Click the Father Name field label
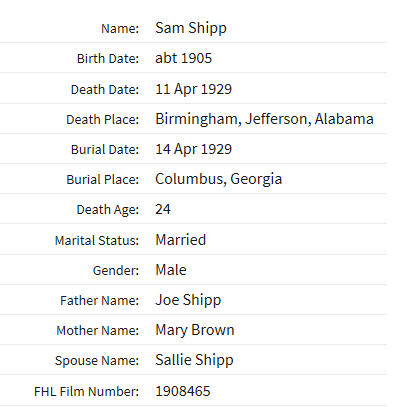The image size is (395, 407). click(99, 301)
